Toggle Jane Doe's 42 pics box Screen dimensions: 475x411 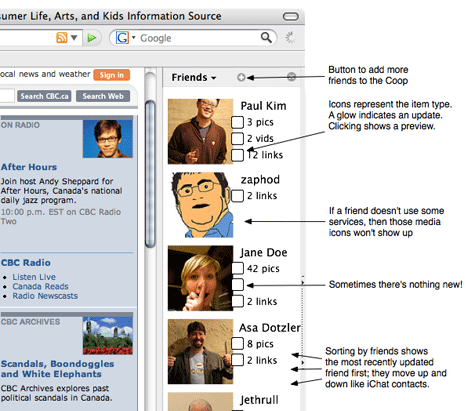pyautogui.click(x=237, y=268)
